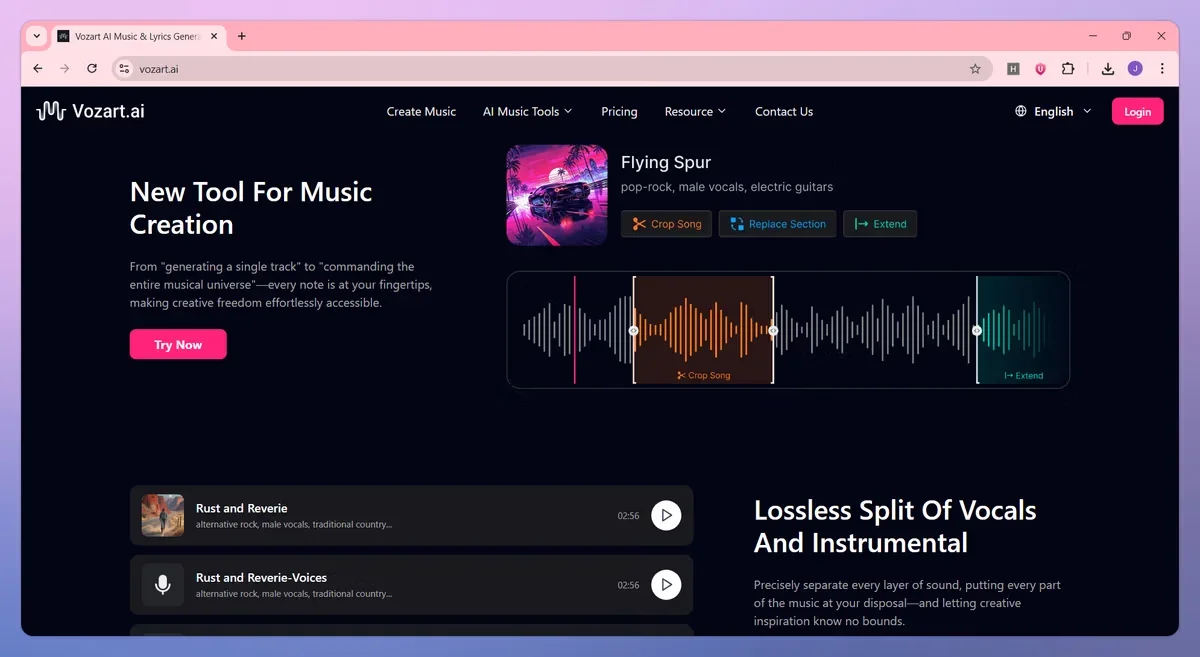Open the browser extensions puzzle icon

(x=1068, y=69)
